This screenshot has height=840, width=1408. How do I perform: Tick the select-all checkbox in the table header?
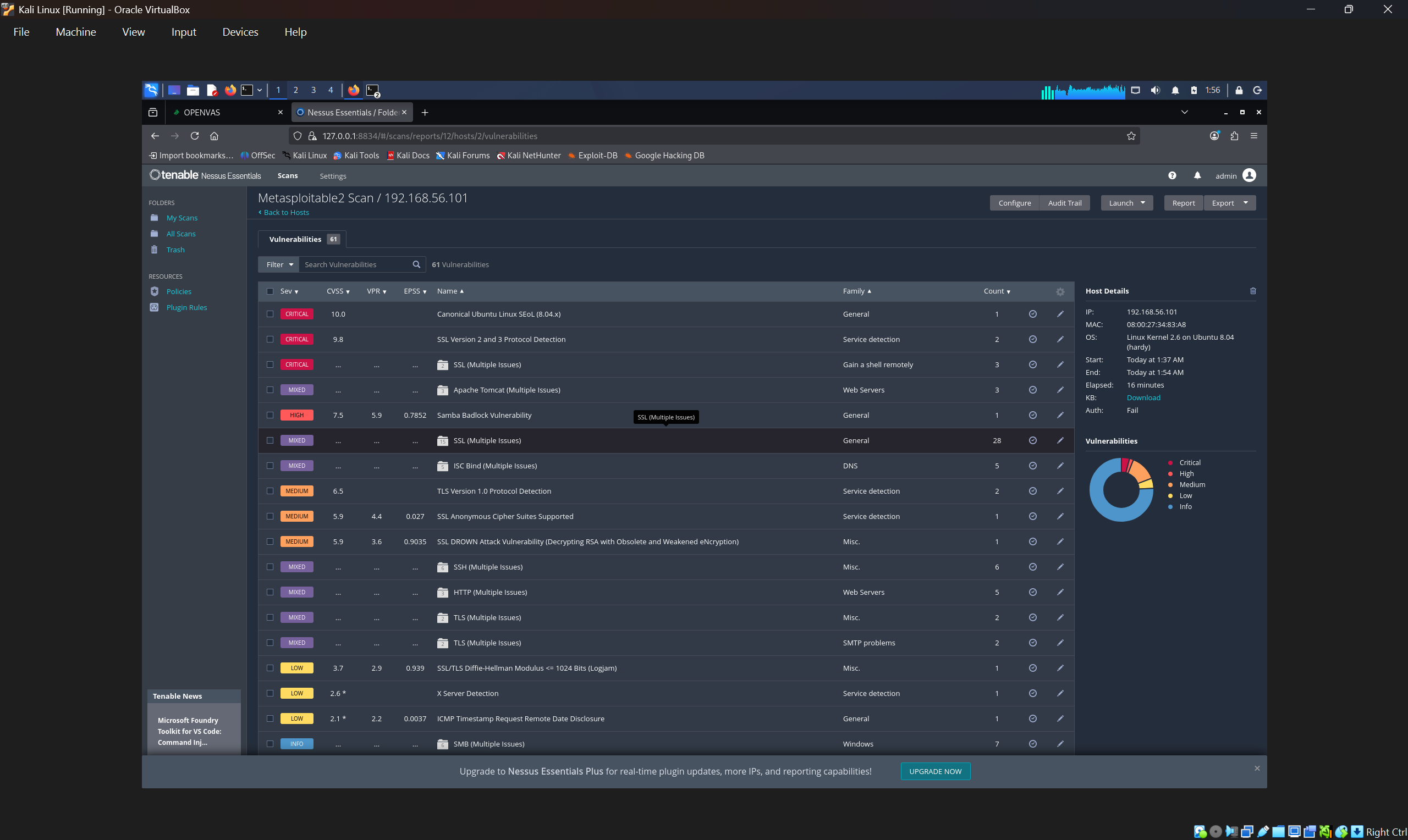tap(270, 291)
